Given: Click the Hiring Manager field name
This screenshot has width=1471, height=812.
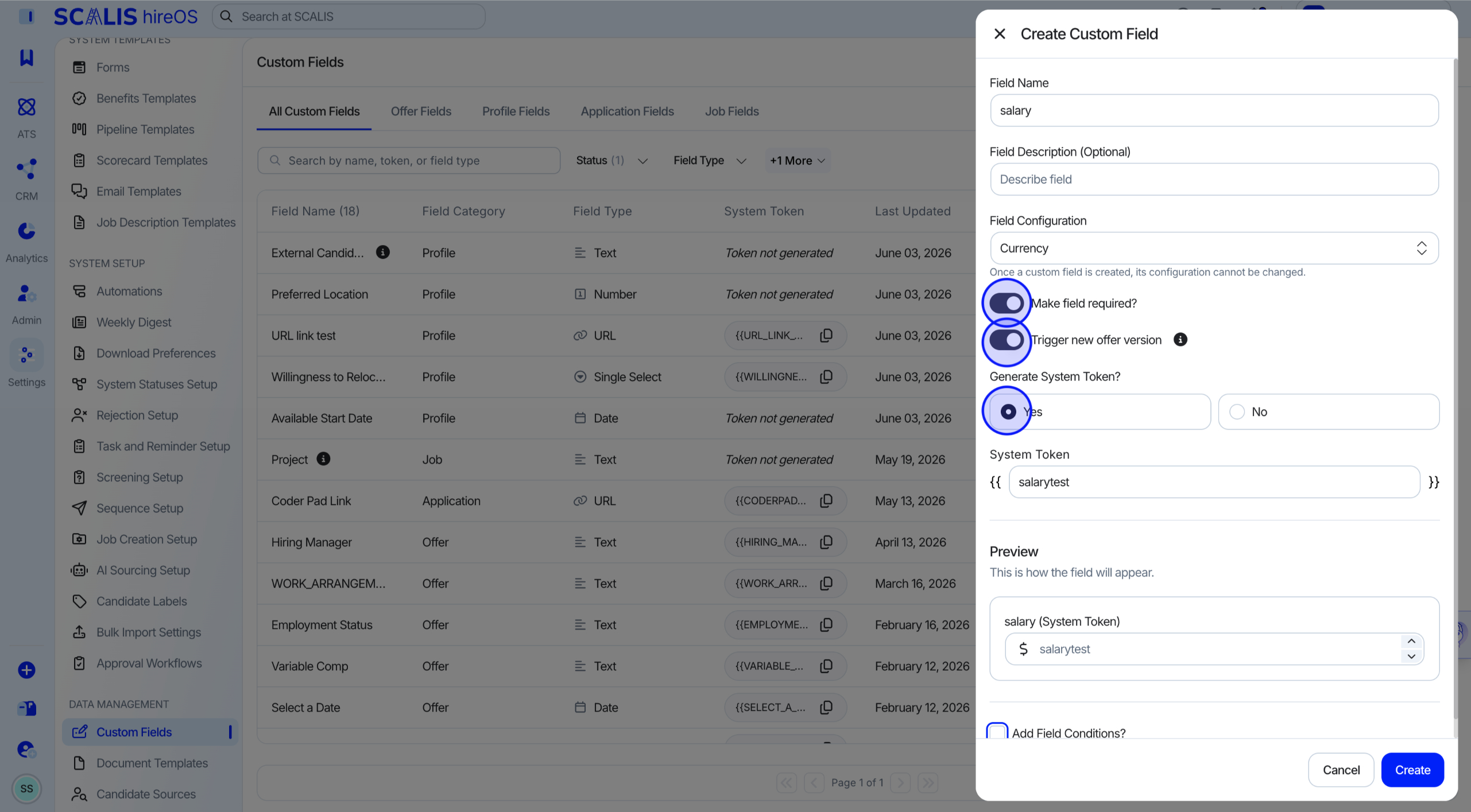Looking at the screenshot, I should coord(311,542).
